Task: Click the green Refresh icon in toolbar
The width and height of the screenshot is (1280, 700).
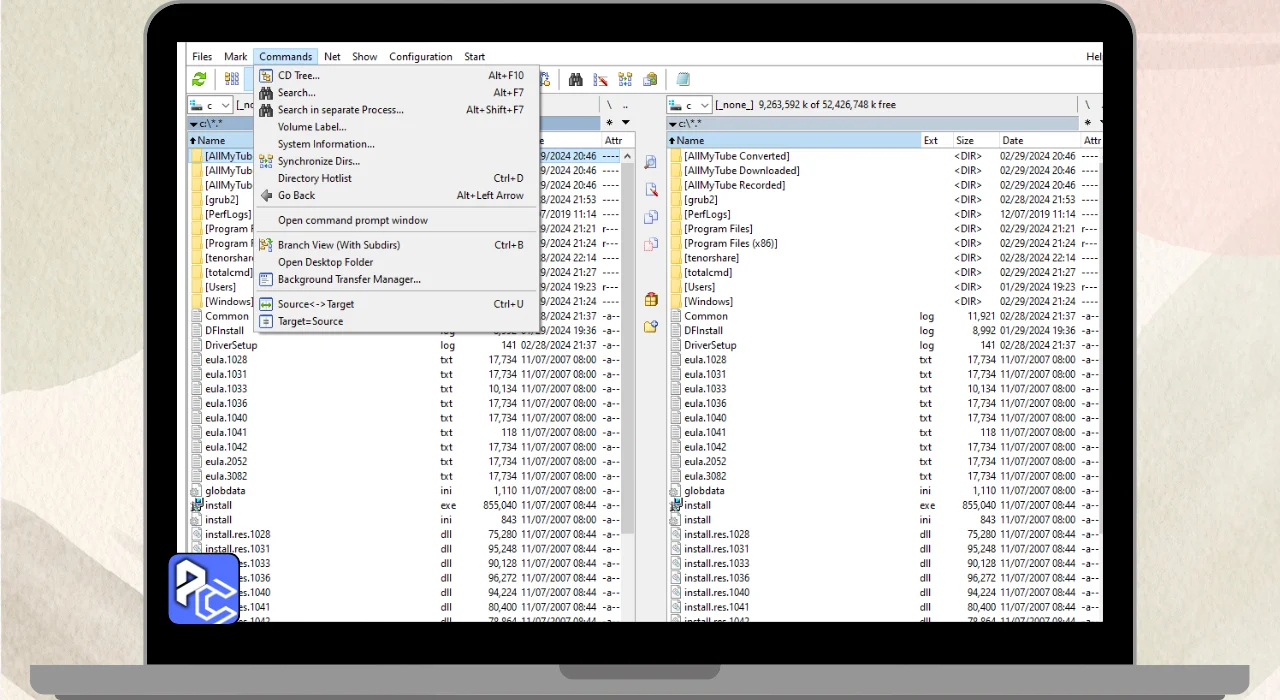Action: pyautogui.click(x=200, y=80)
